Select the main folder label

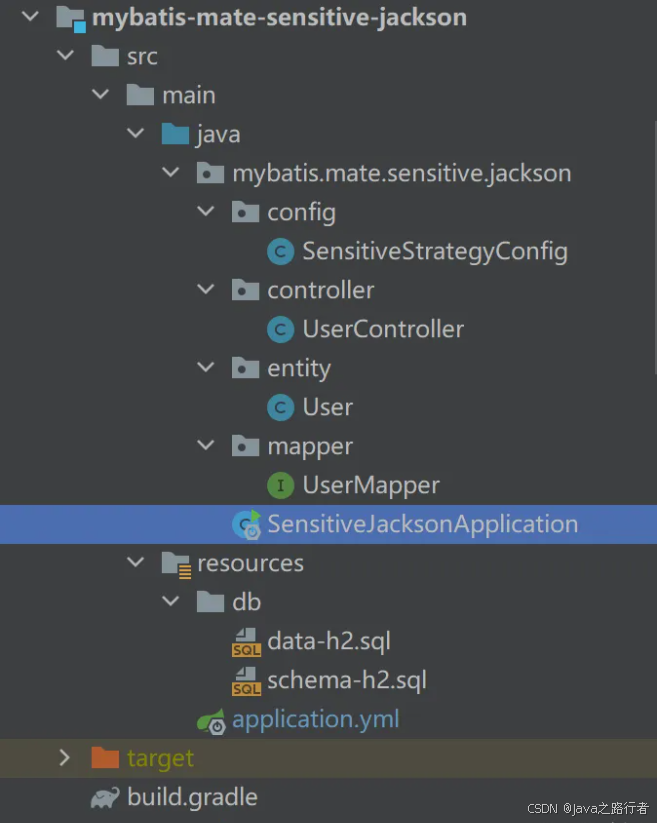pyautogui.click(x=189, y=96)
